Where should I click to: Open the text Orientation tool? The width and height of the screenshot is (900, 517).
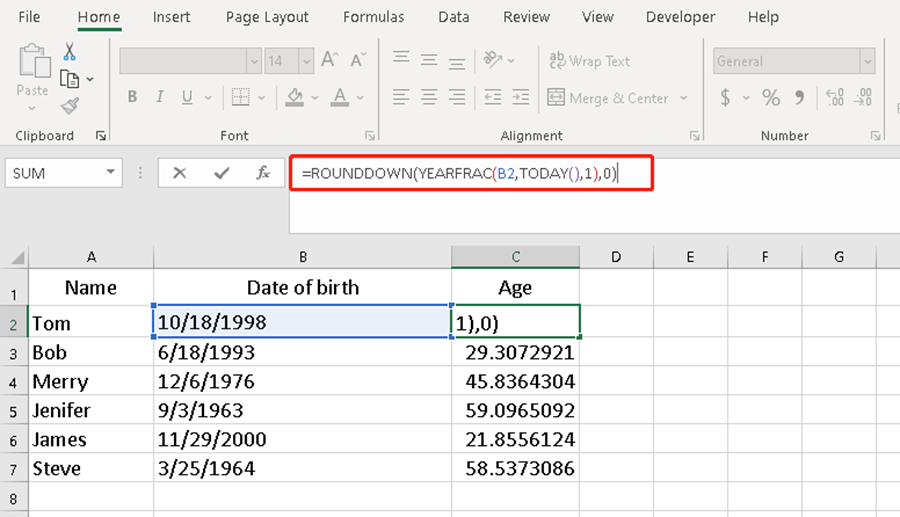(493, 59)
